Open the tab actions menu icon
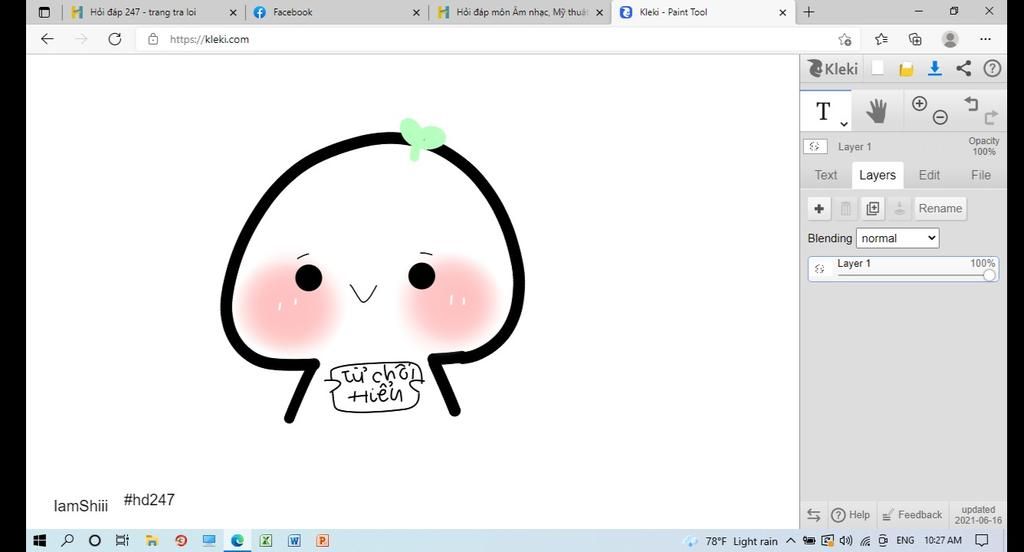The image size is (1024, 552). [44, 12]
